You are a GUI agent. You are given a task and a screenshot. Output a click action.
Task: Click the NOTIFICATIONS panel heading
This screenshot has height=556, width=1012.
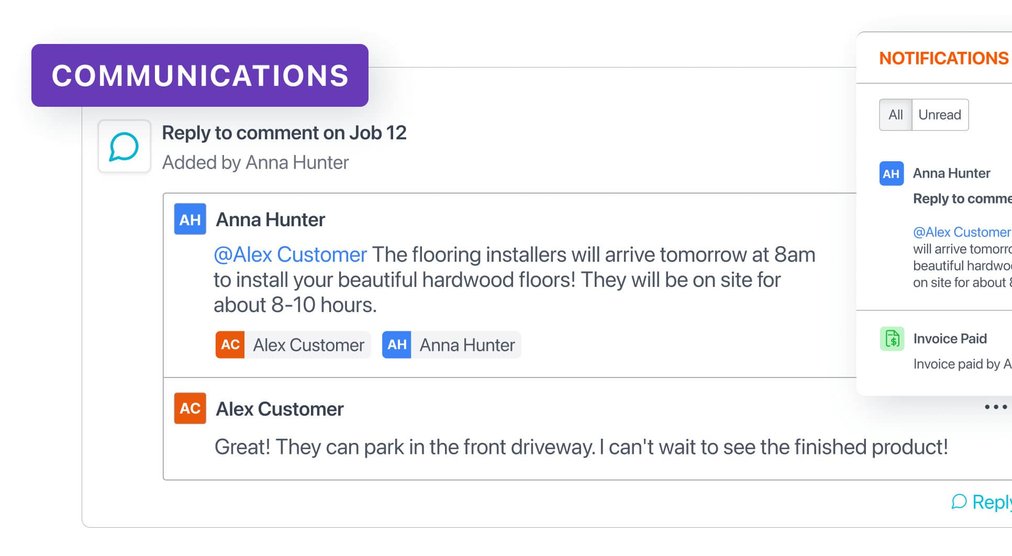(943, 58)
